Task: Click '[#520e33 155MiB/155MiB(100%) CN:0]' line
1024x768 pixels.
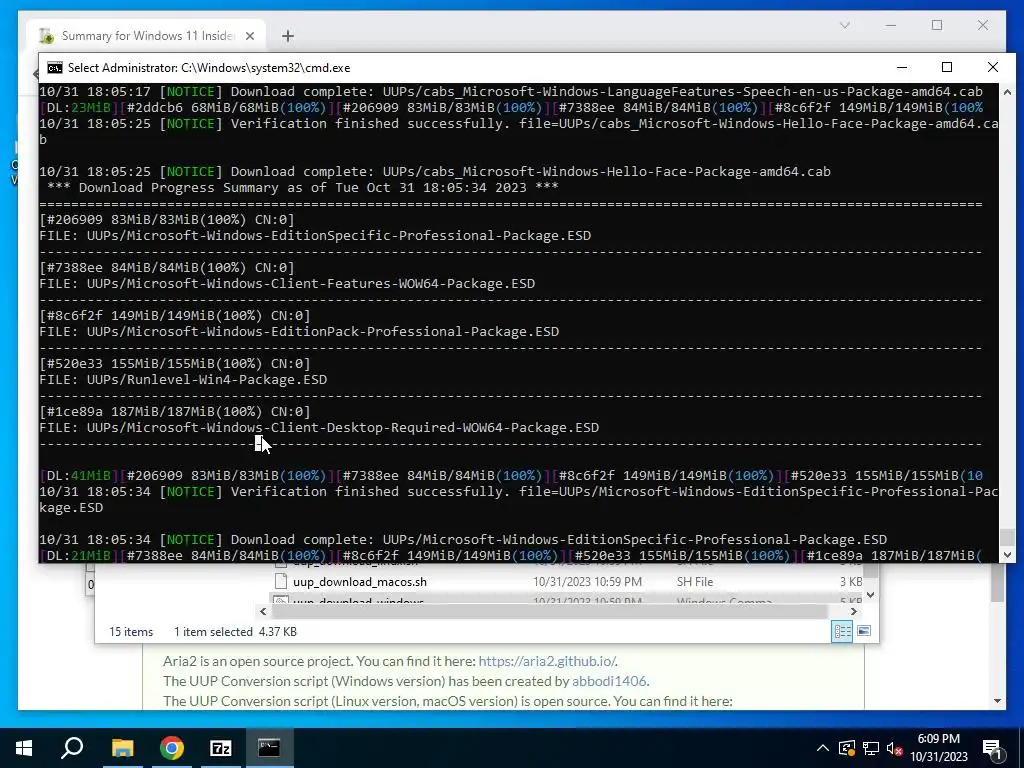Action: (x=175, y=364)
